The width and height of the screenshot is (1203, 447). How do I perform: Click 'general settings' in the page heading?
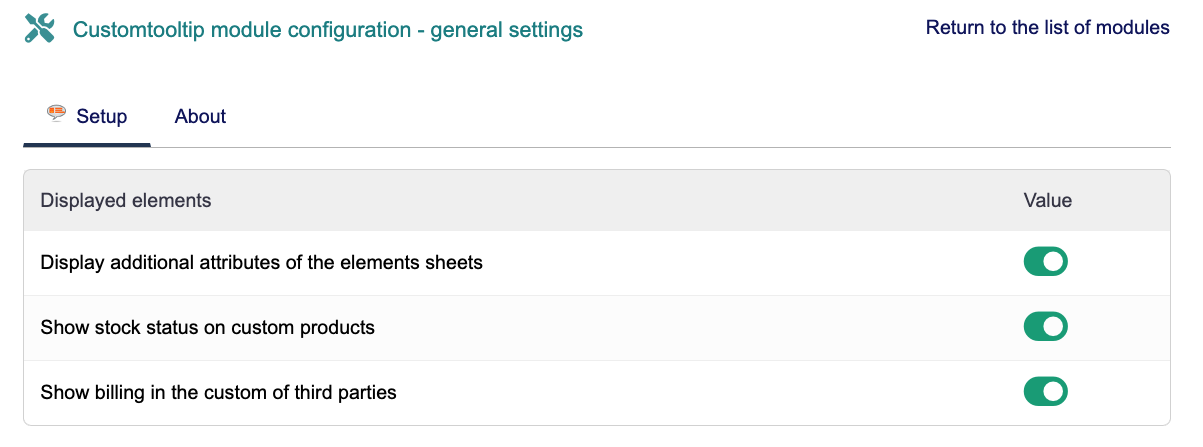(506, 30)
